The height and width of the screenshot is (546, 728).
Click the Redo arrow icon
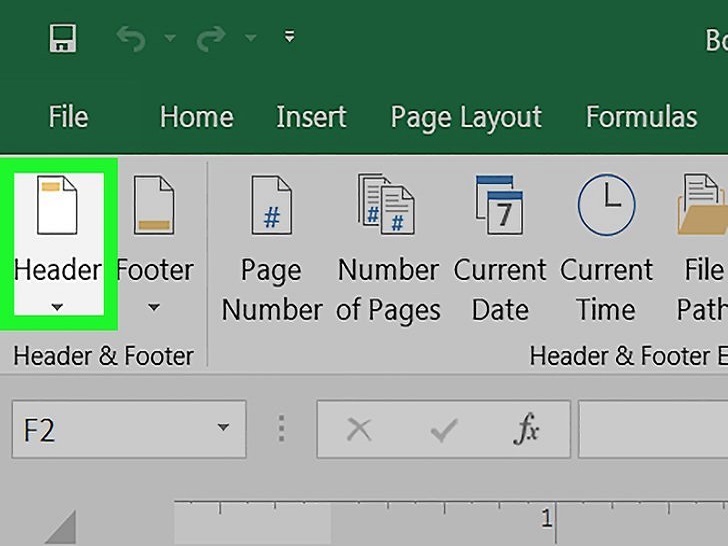212,38
